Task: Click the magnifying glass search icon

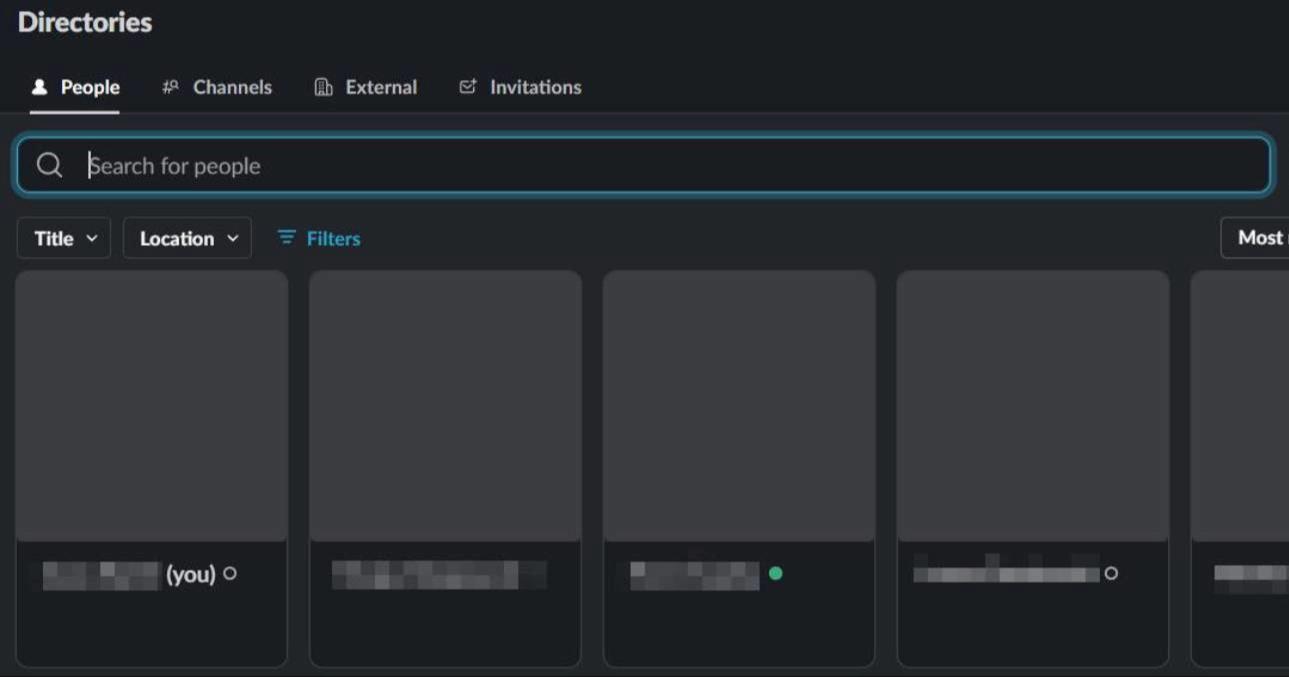Action: pyautogui.click(x=50, y=165)
